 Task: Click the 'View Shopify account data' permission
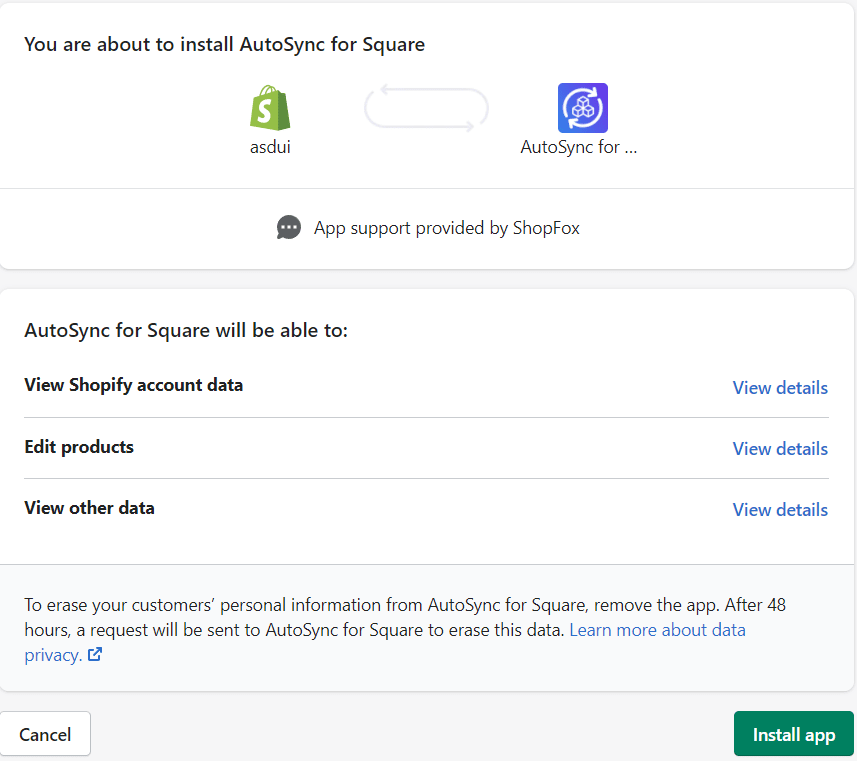point(133,385)
